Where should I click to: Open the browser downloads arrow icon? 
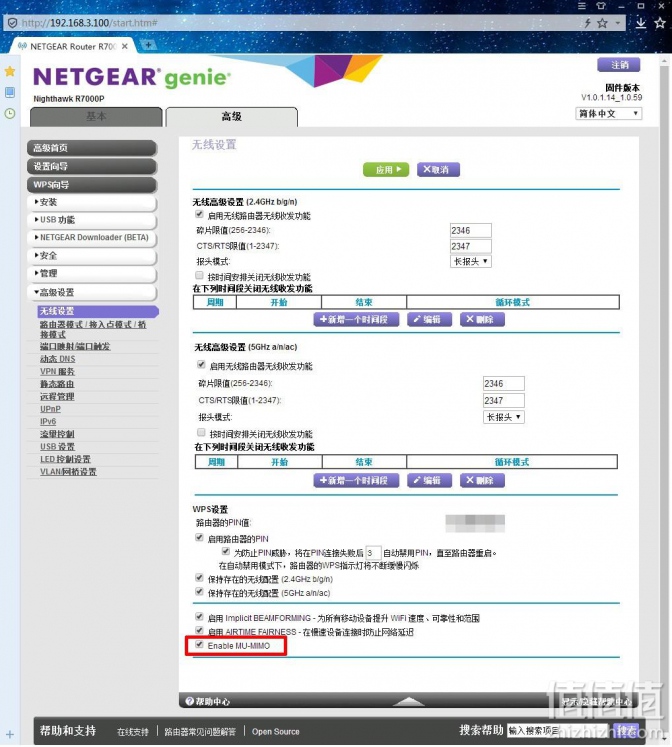tap(641, 23)
